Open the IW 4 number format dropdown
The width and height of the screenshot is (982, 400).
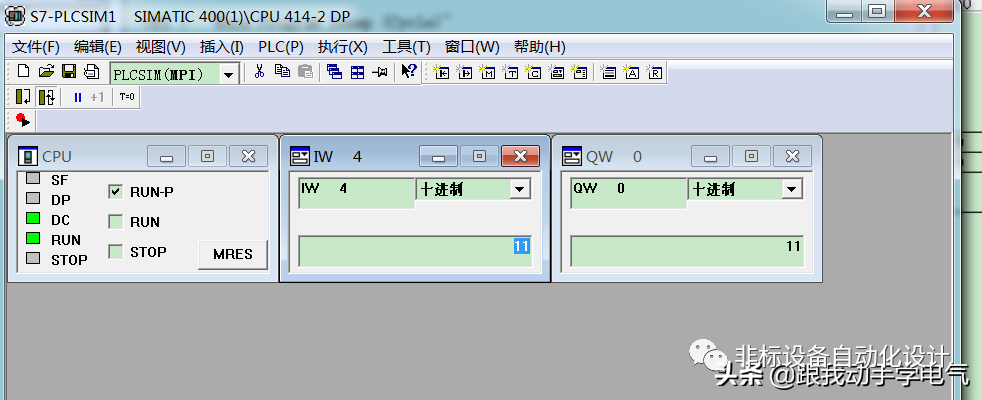point(520,189)
